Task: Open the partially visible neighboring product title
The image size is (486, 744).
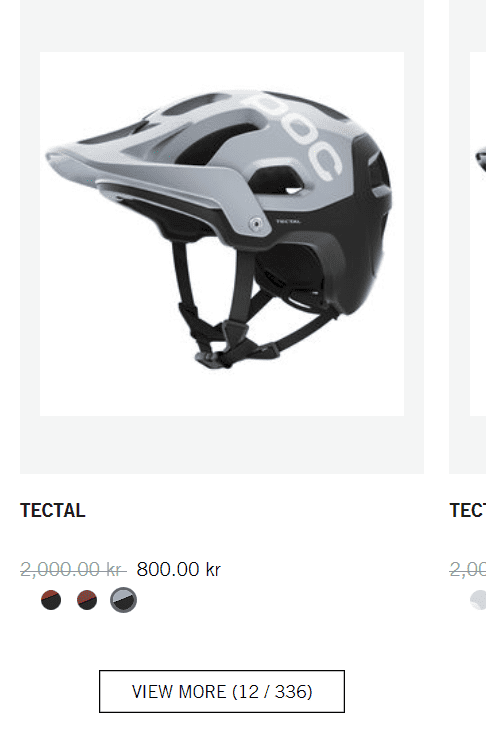Action: pyautogui.click(x=467, y=511)
